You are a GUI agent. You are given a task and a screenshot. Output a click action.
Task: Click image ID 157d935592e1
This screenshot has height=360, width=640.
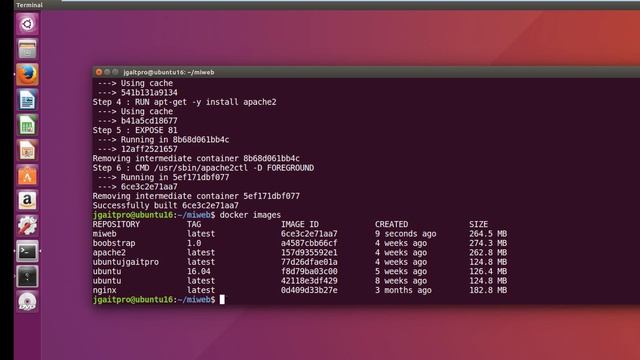(309, 253)
